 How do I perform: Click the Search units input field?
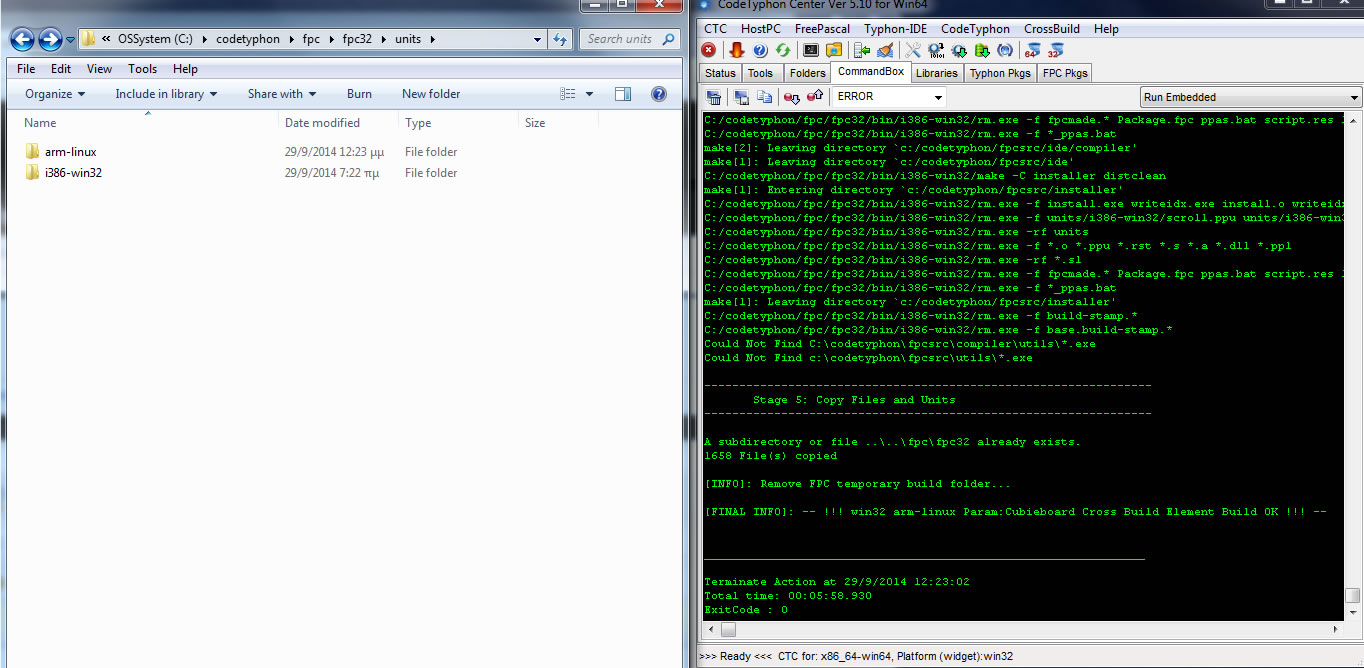(628, 40)
